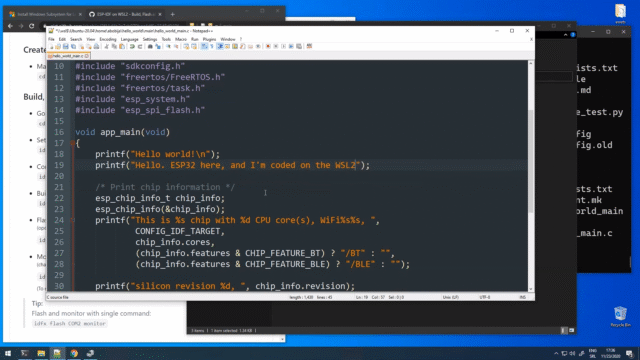Open the Plugins menu
The height and width of the screenshot is (360, 640).
point(209,39)
